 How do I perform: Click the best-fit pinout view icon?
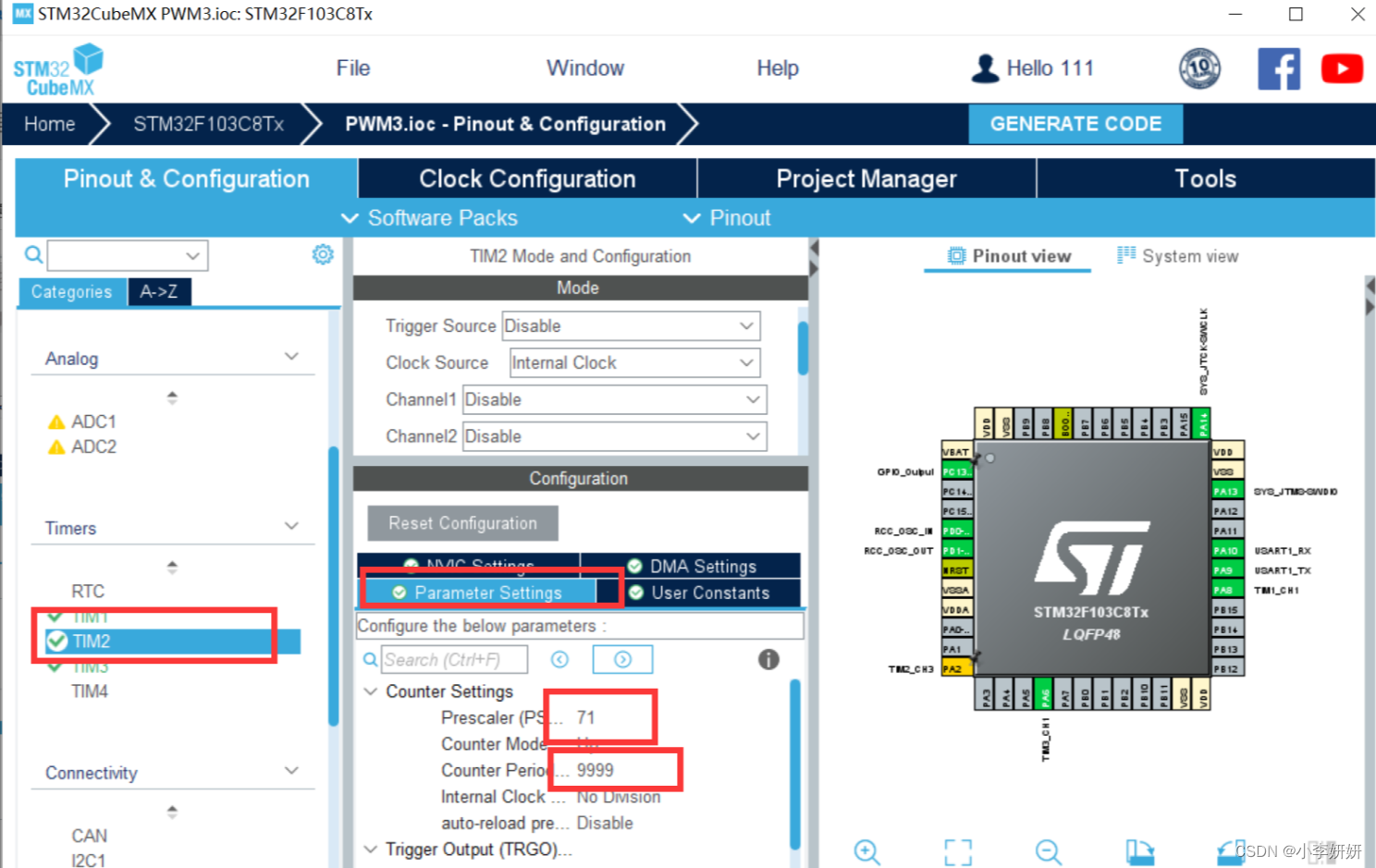[958, 851]
